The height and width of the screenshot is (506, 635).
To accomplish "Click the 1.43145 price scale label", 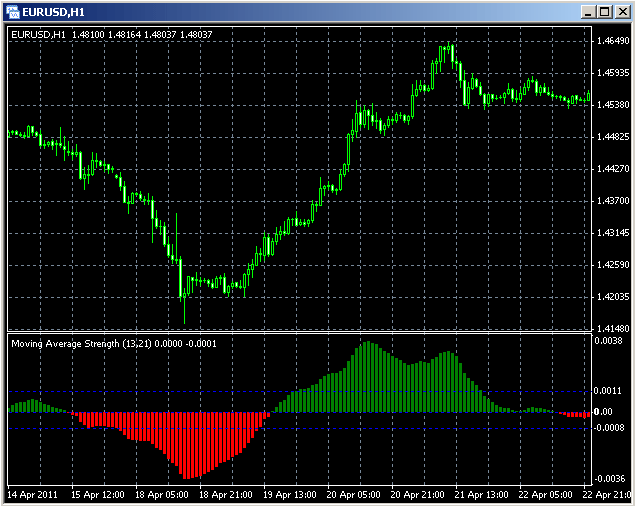I will coord(613,233).
